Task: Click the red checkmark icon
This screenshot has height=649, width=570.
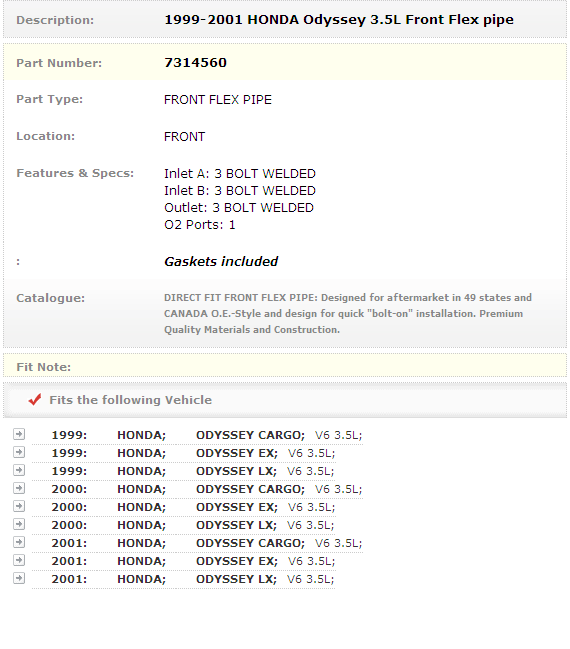Action: 35,399
